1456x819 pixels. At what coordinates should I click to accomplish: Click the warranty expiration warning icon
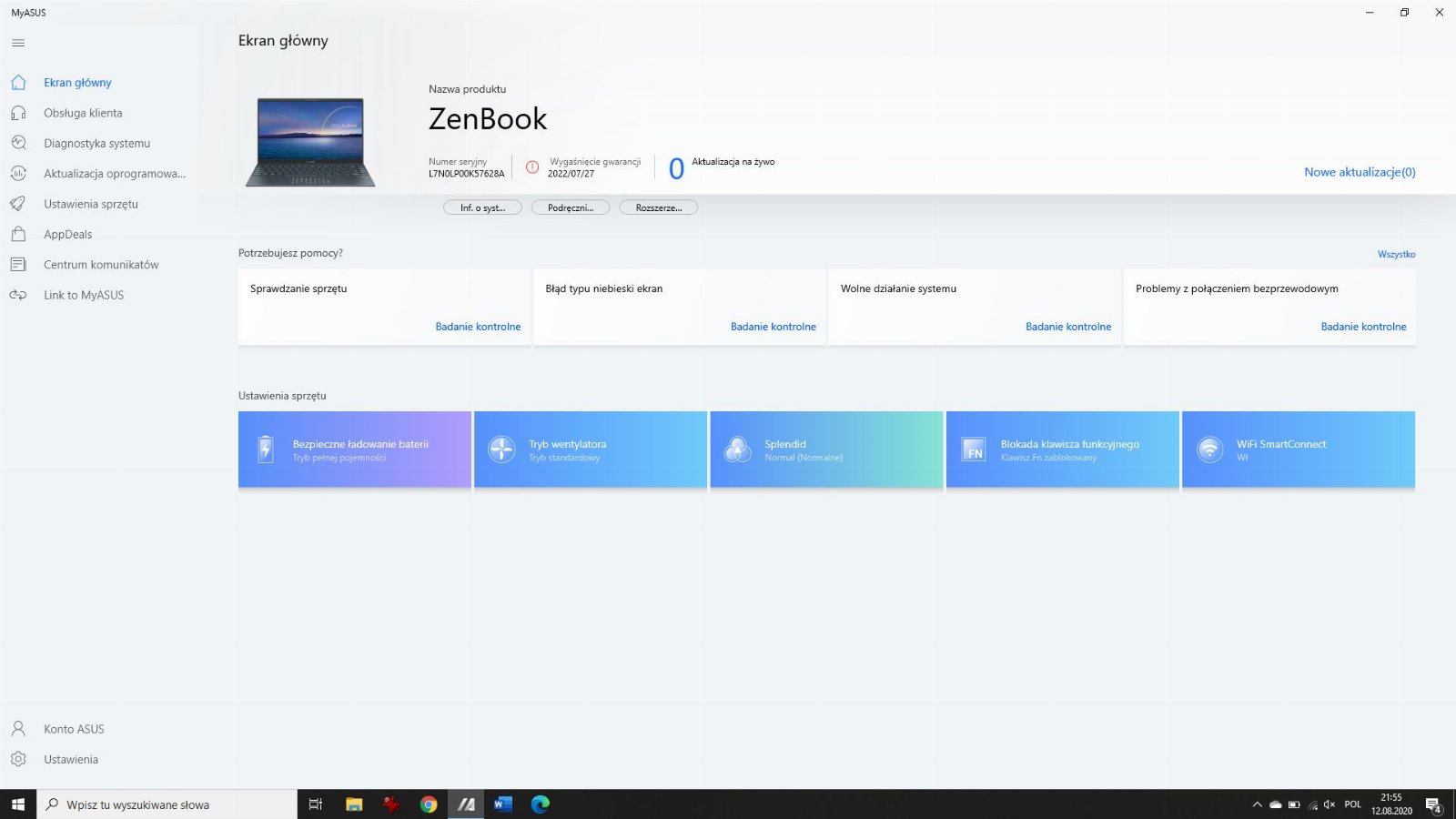(x=532, y=167)
